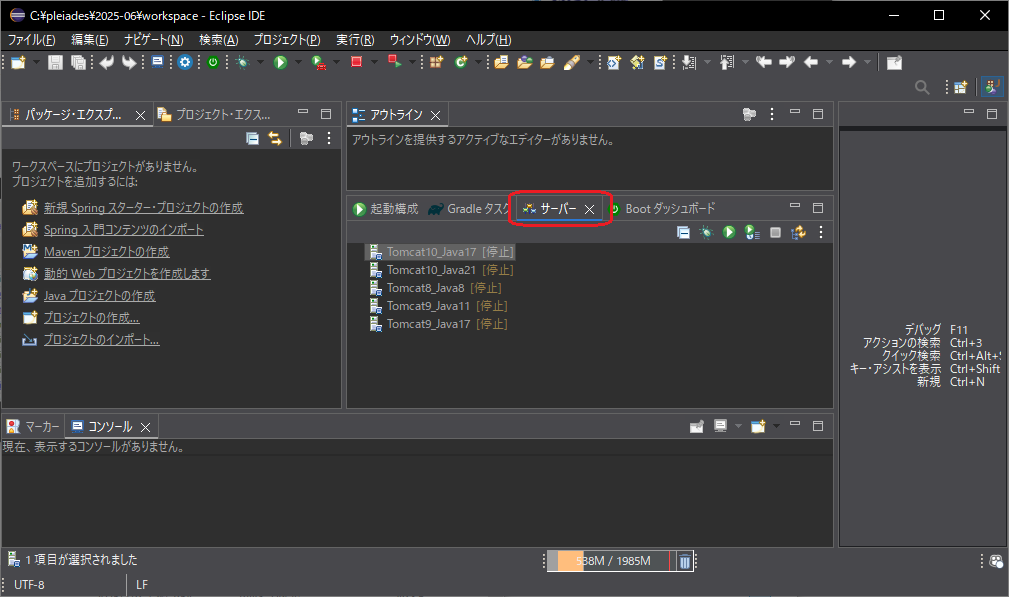The image size is (1009, 597).
Task: Click the red Stop square in main toolbar
Action: tap(356, 62)
